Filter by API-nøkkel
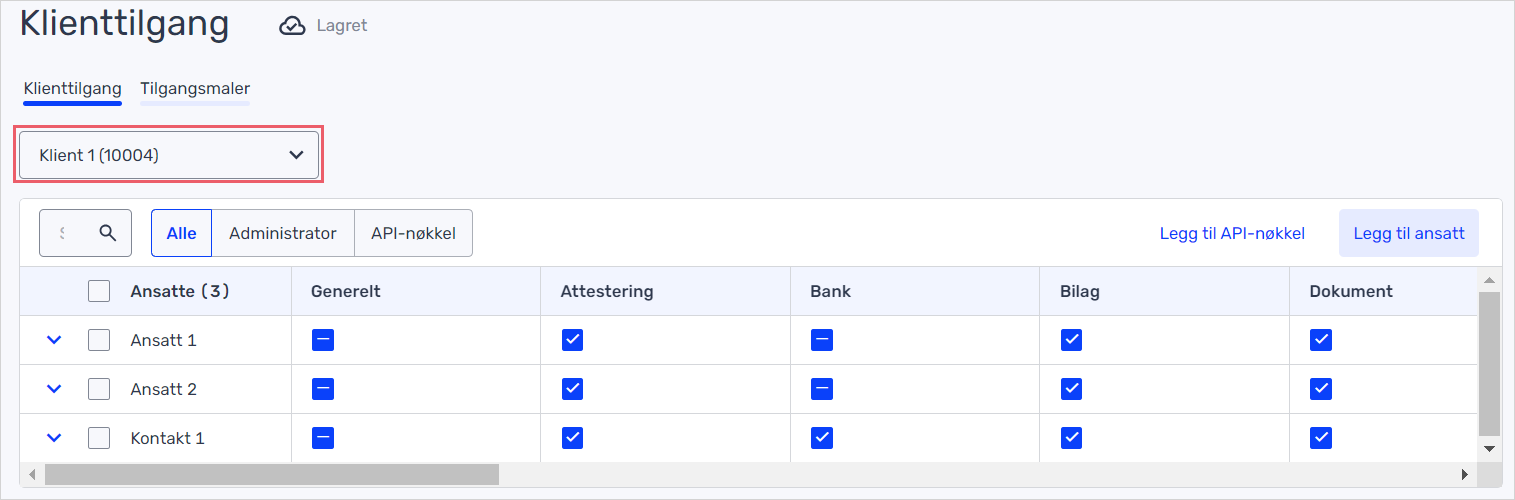The image size is (1515, 500). (x=413, y=233)
